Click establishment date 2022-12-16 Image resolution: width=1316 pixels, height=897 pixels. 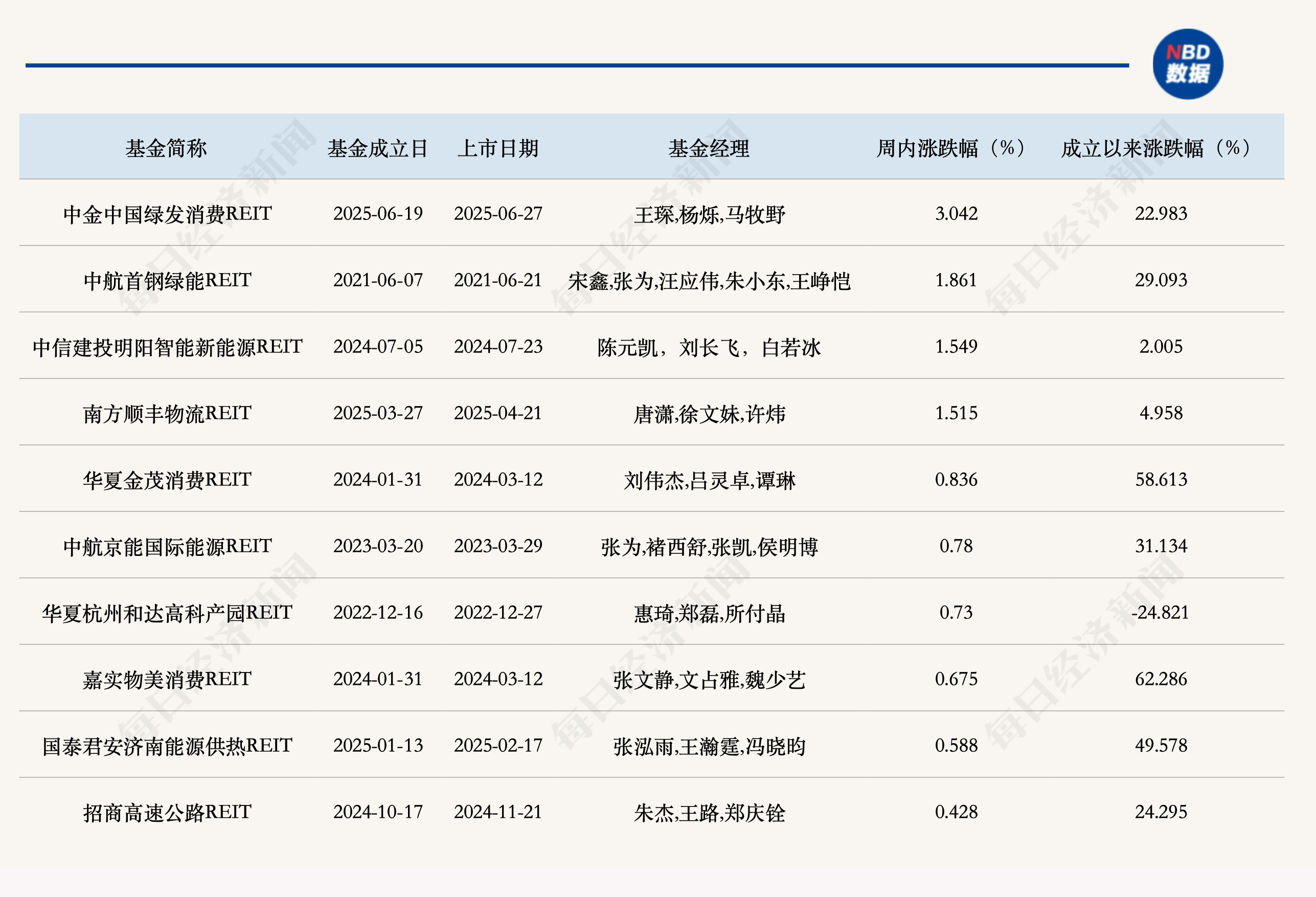[x=378, y=612]
